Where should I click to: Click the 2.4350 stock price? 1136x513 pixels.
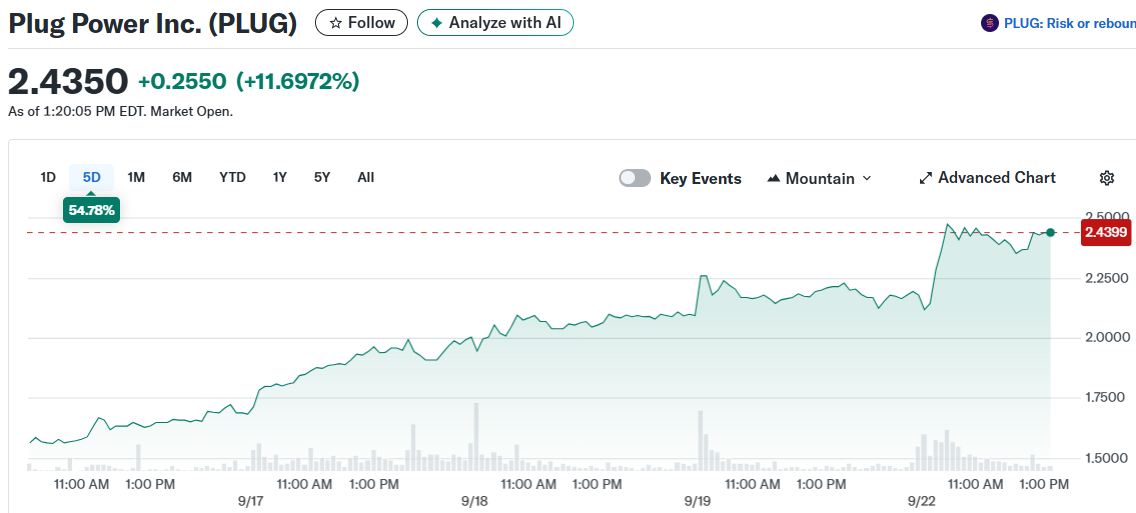[x=68, y=81]
